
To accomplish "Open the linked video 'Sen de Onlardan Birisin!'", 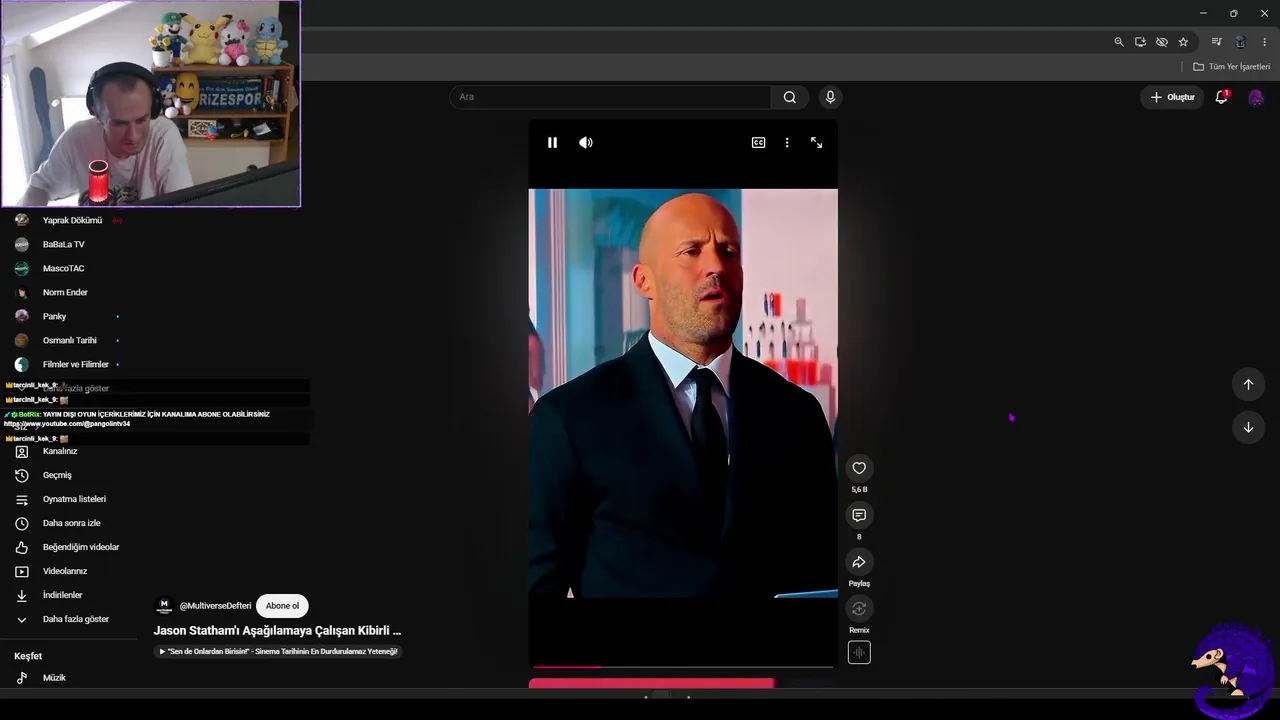I will (279, 652).
